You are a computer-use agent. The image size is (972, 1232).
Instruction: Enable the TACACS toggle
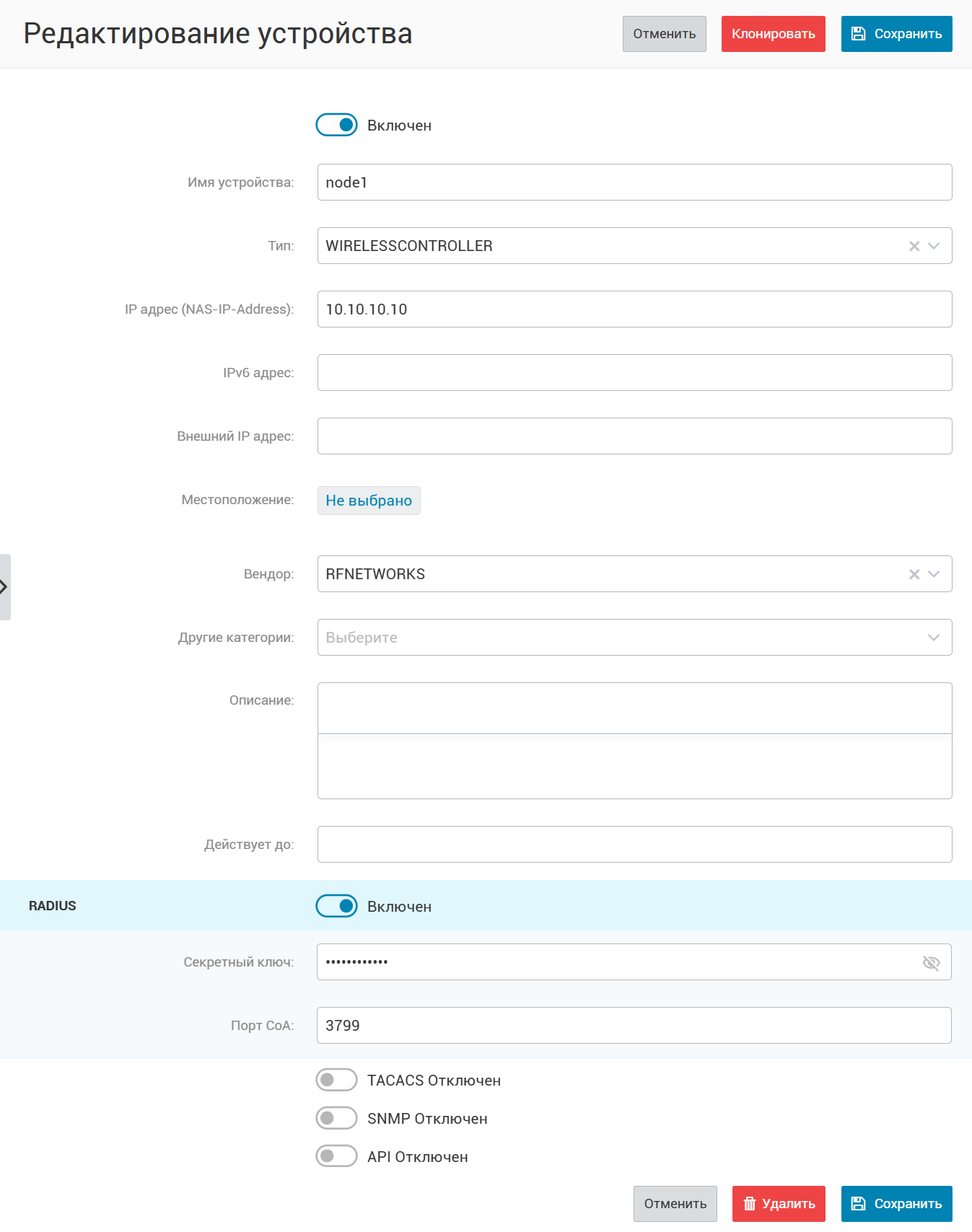(x=336, y=1080)
